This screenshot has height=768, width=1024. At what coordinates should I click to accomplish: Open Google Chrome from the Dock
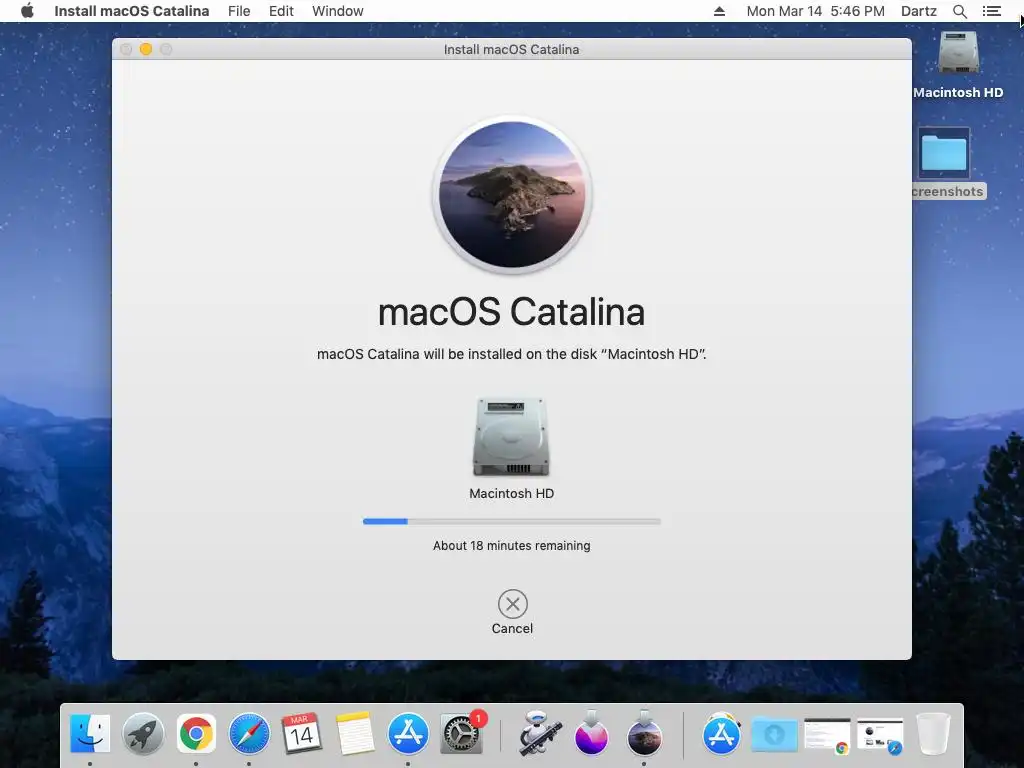pyautogui.click(x=196, y=733)
